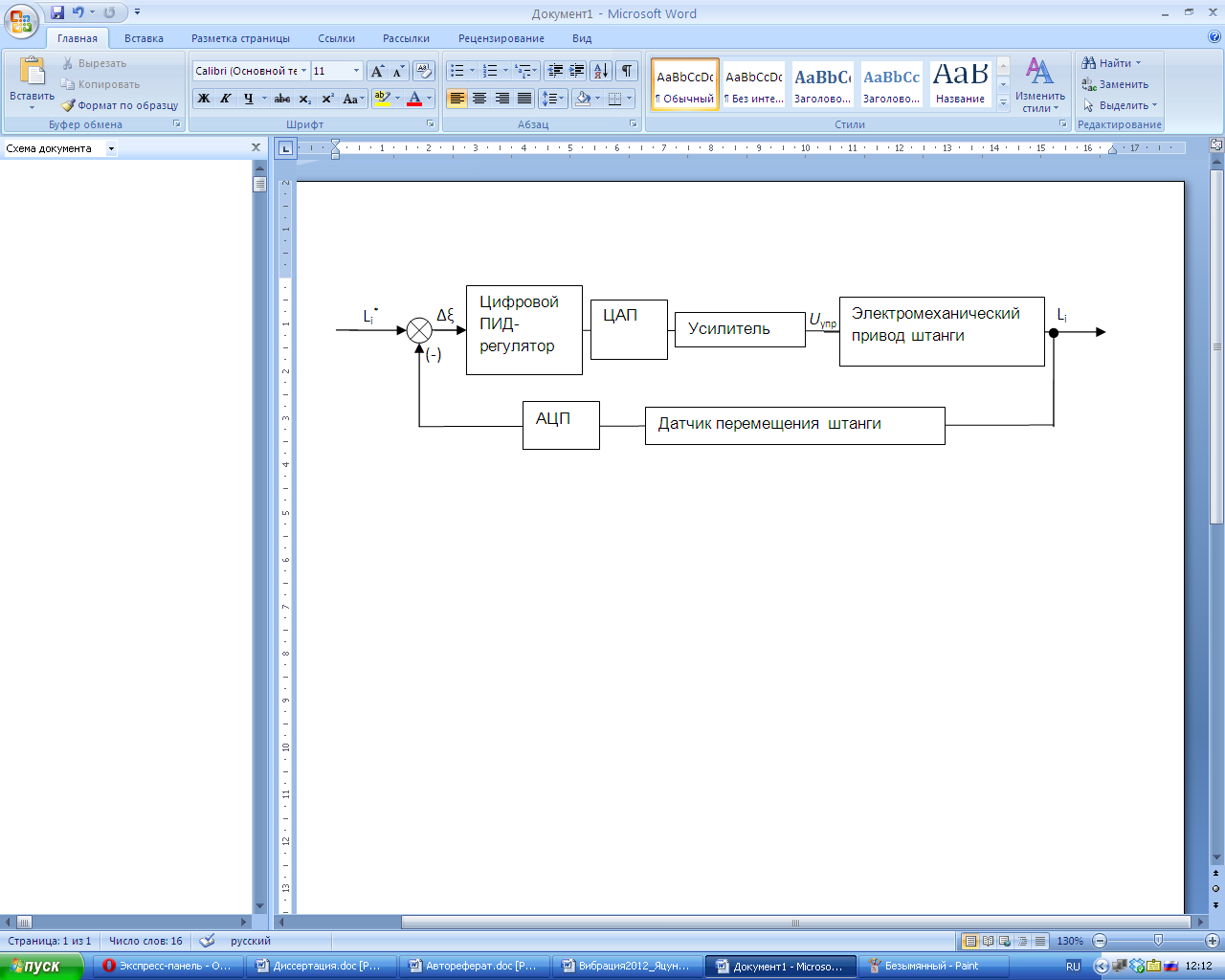The image size is (1225, 980).
Task: Open the Ссылки ribbon tab
Action: 336,38
